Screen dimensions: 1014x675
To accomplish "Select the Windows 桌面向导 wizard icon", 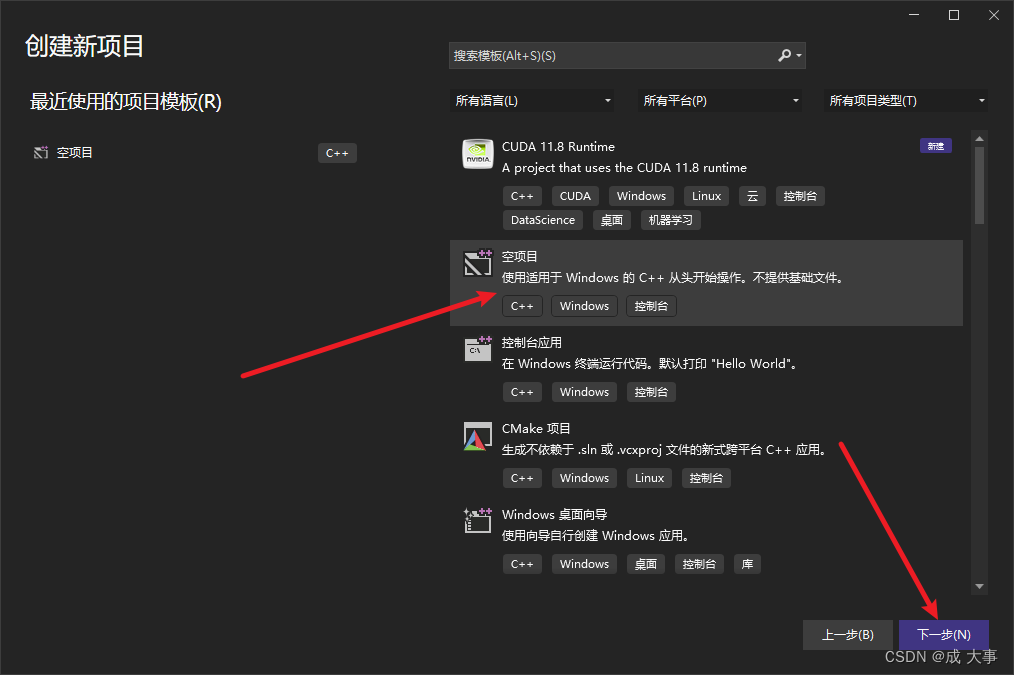I will (x=477, y=521).
